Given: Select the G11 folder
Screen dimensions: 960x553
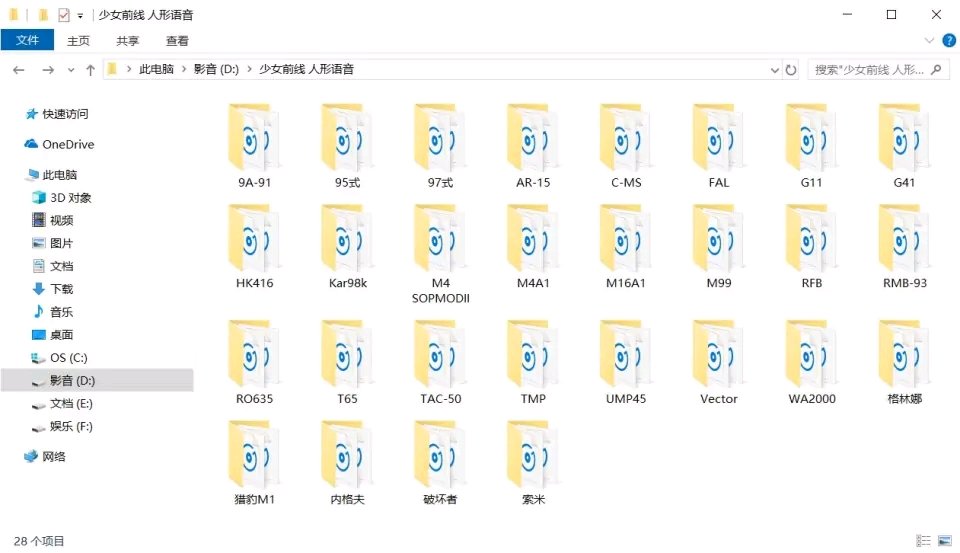Looking at the screenshot, I should 812,146.
